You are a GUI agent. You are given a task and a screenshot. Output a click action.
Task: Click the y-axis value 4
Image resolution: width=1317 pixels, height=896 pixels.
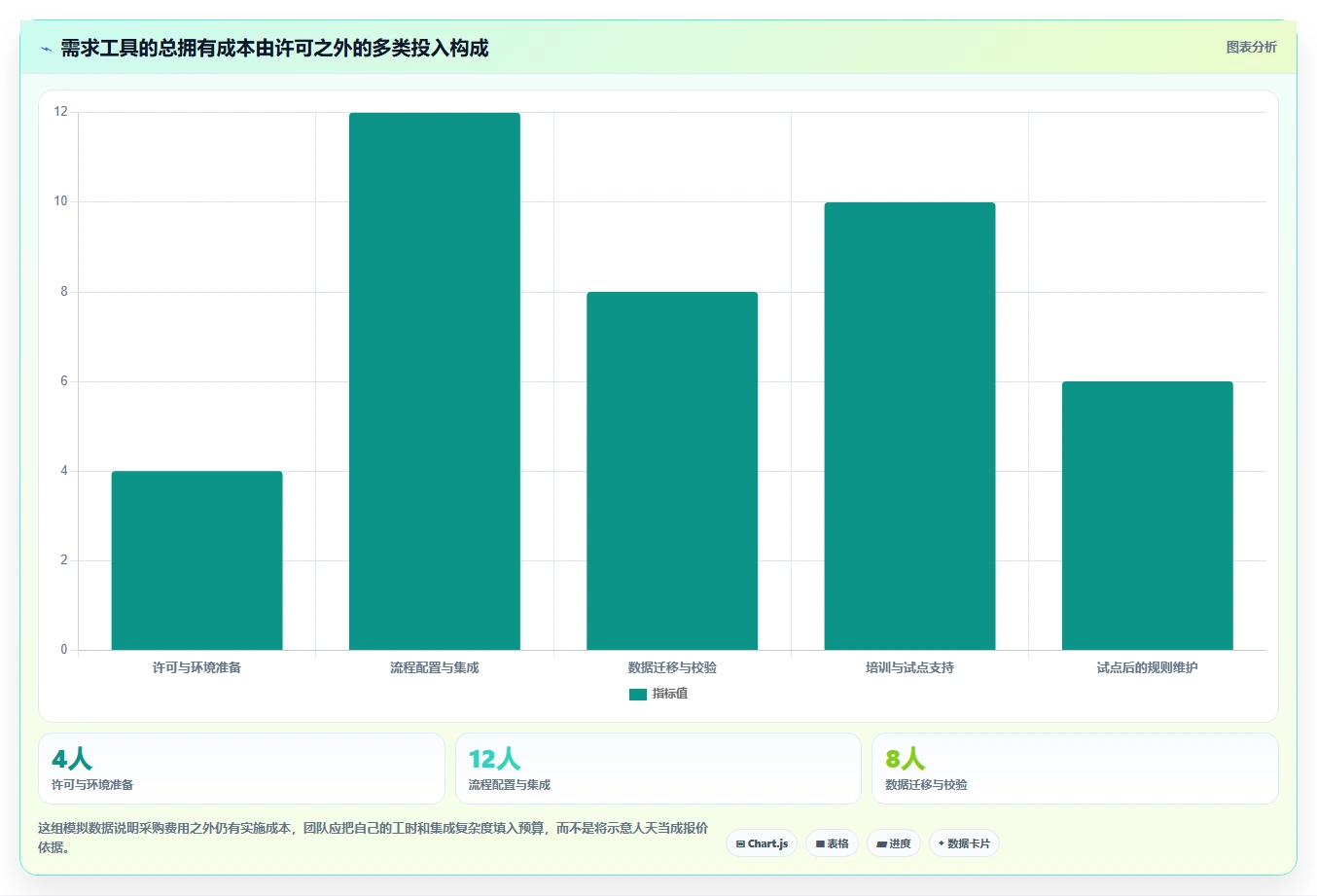tap(64, 471)
